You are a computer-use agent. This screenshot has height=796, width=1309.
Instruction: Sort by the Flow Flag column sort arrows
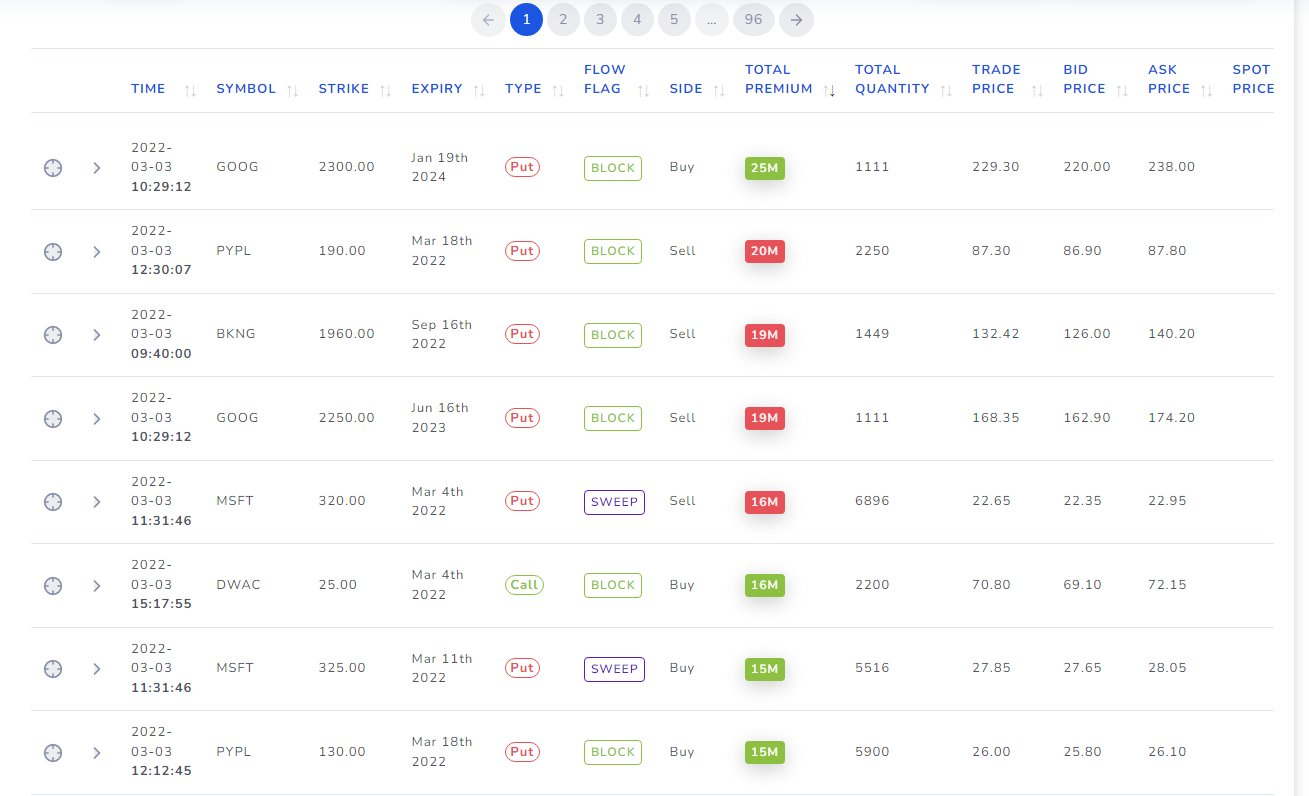(644, 90)
